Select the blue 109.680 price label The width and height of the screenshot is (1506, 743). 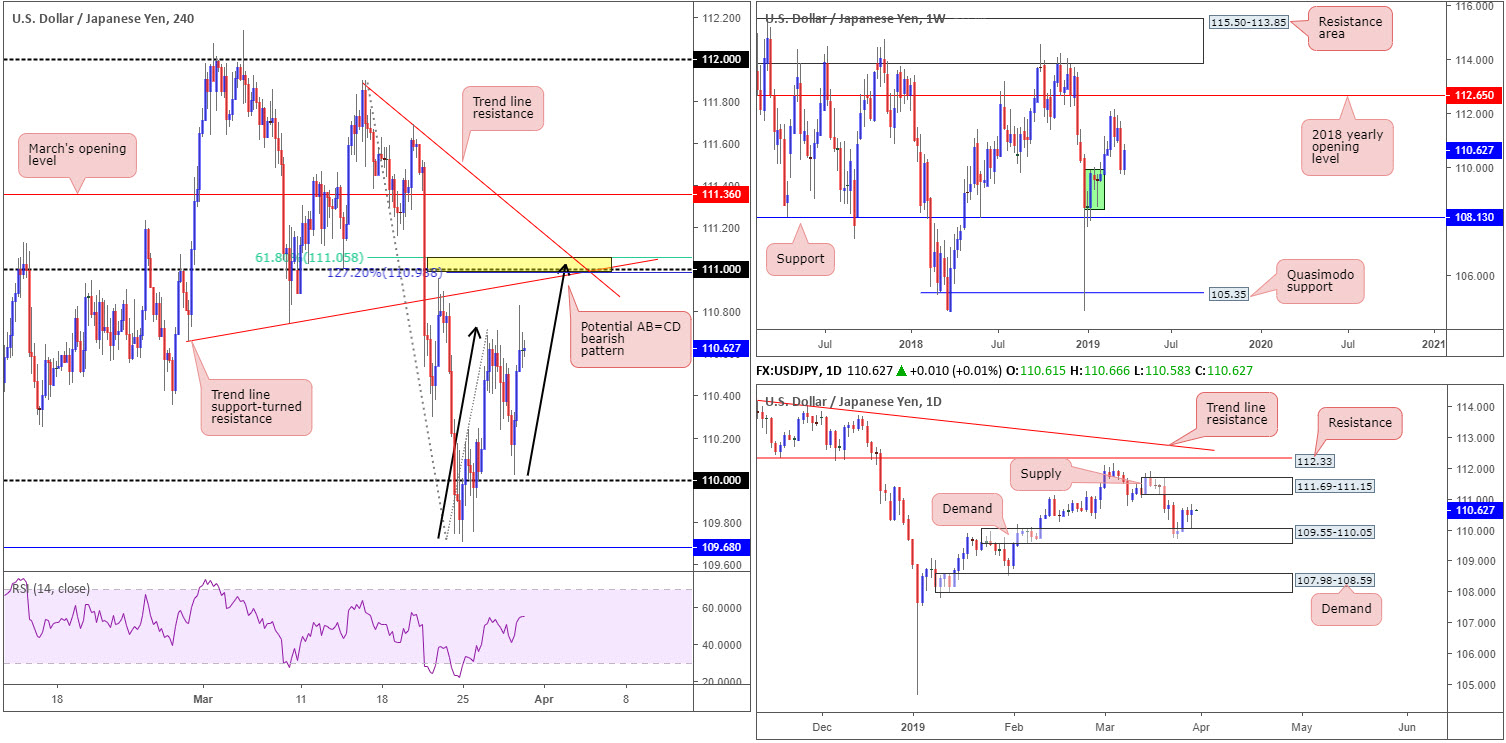pyautogui.click(x=721, y=547)
